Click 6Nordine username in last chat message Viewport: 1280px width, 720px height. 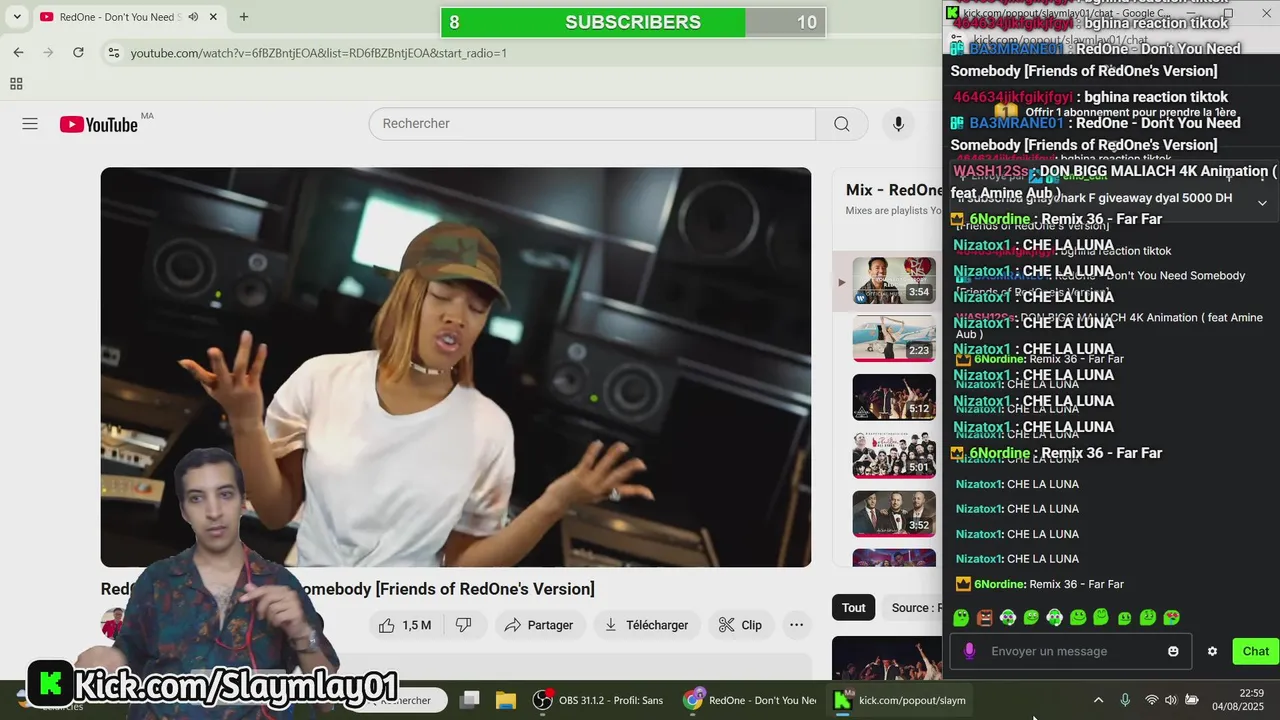[x=999, y=584]
